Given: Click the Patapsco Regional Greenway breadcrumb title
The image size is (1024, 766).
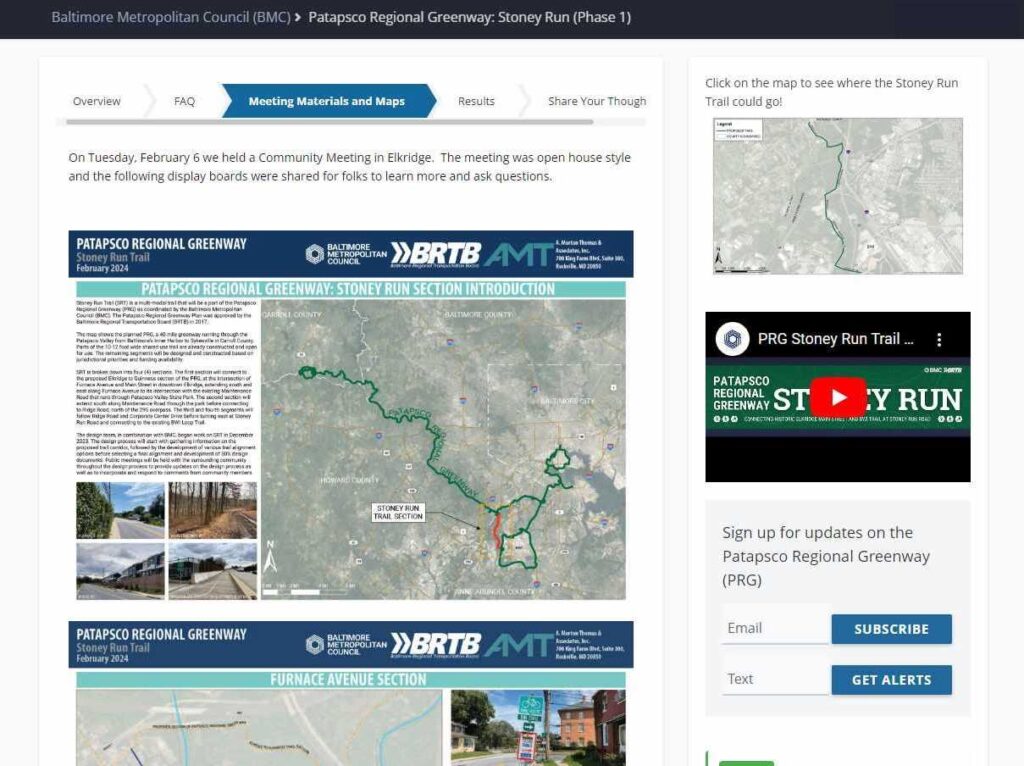Looking at the screenshot, I should pos(469,17).
